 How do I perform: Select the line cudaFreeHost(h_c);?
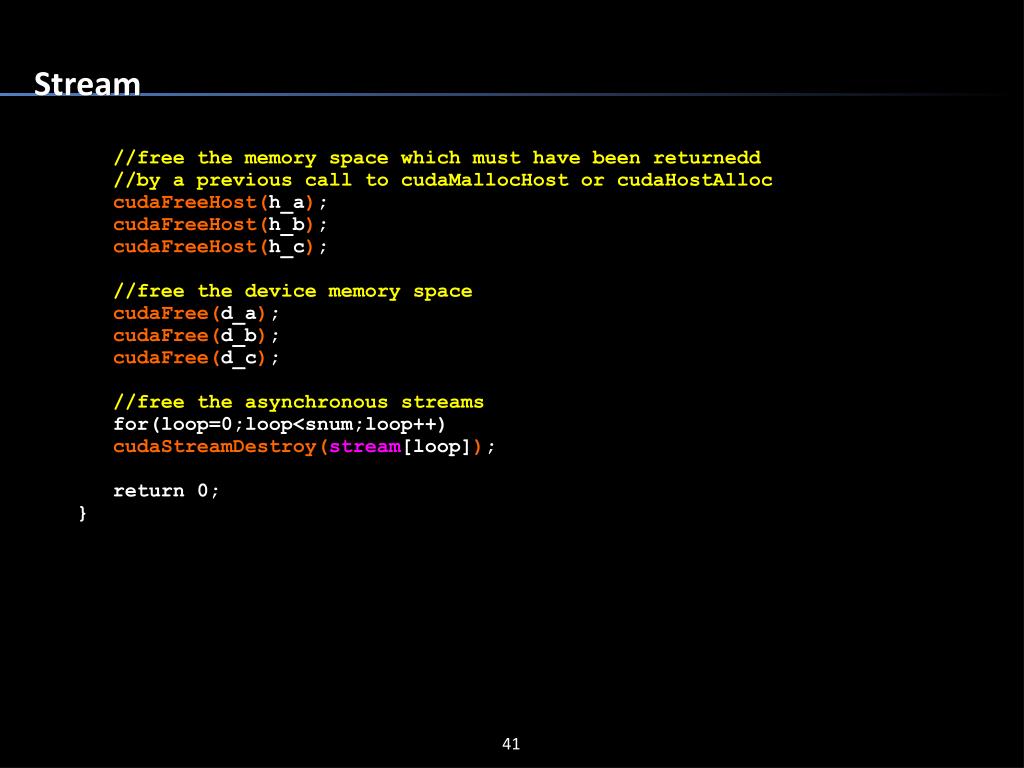(x=220, y=248)
